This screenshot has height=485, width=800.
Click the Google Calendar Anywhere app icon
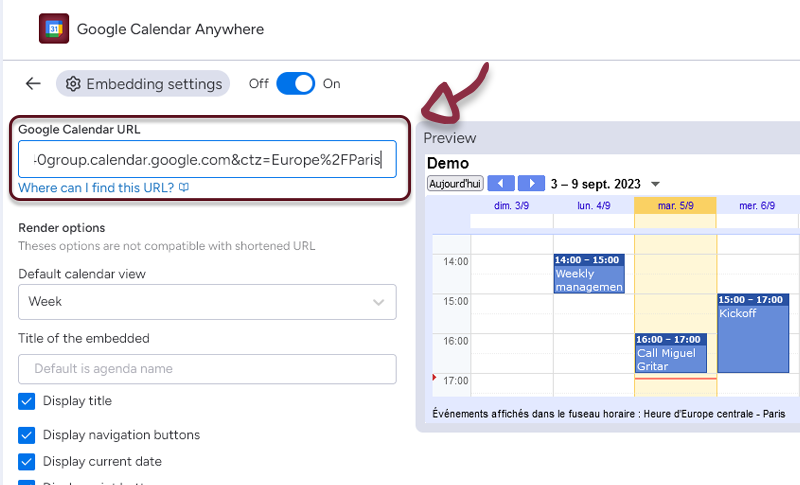[53, 29]
